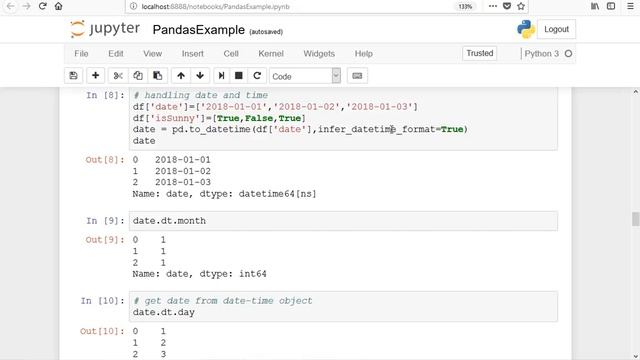
Task: Open the cell type Code dropdown
Action: click(x=305, y=76)
